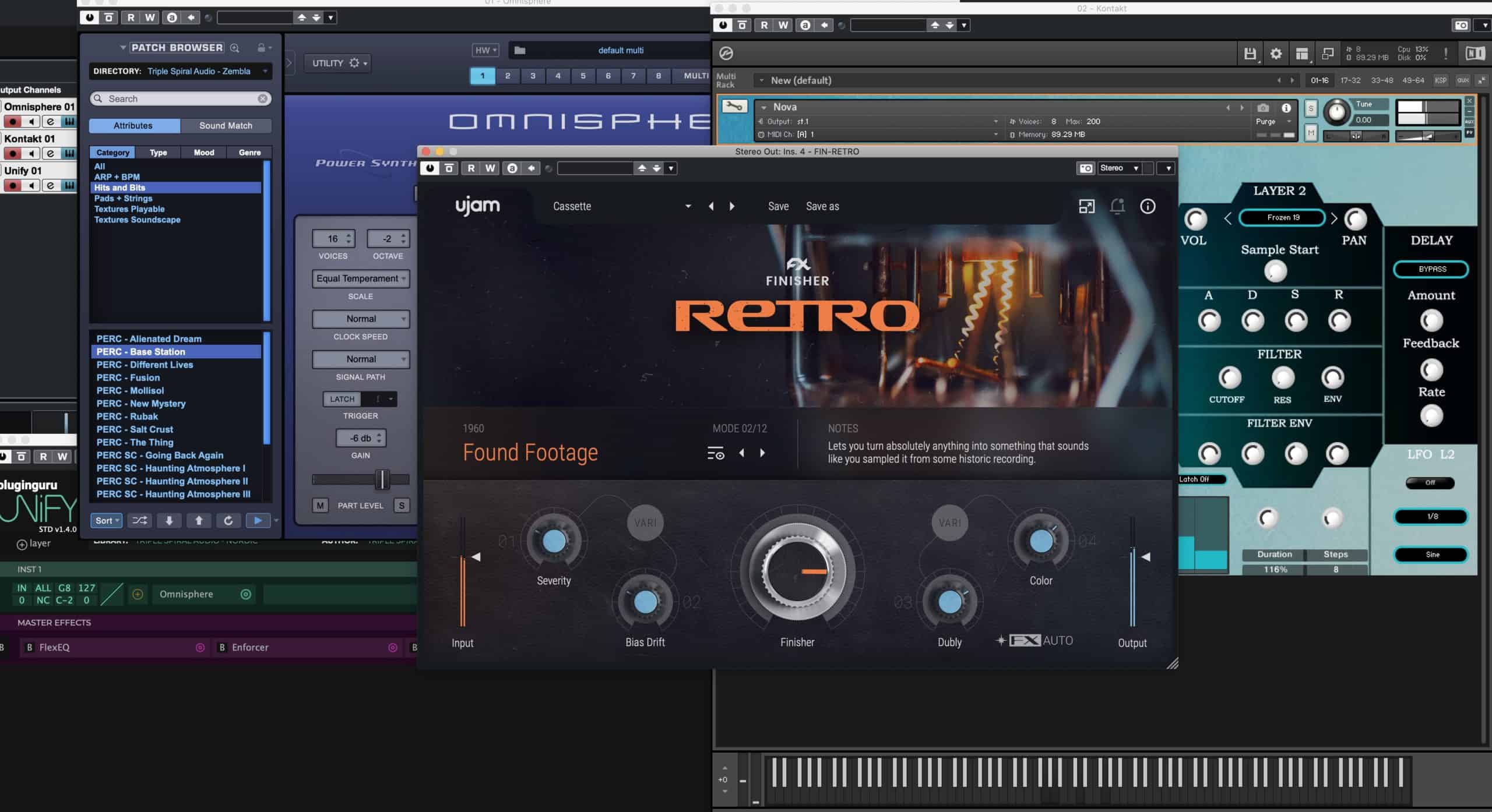Click Omnisphere patch browser shuffle icon
Viewport: 1492px width, 812px height.
click(140, 520)
